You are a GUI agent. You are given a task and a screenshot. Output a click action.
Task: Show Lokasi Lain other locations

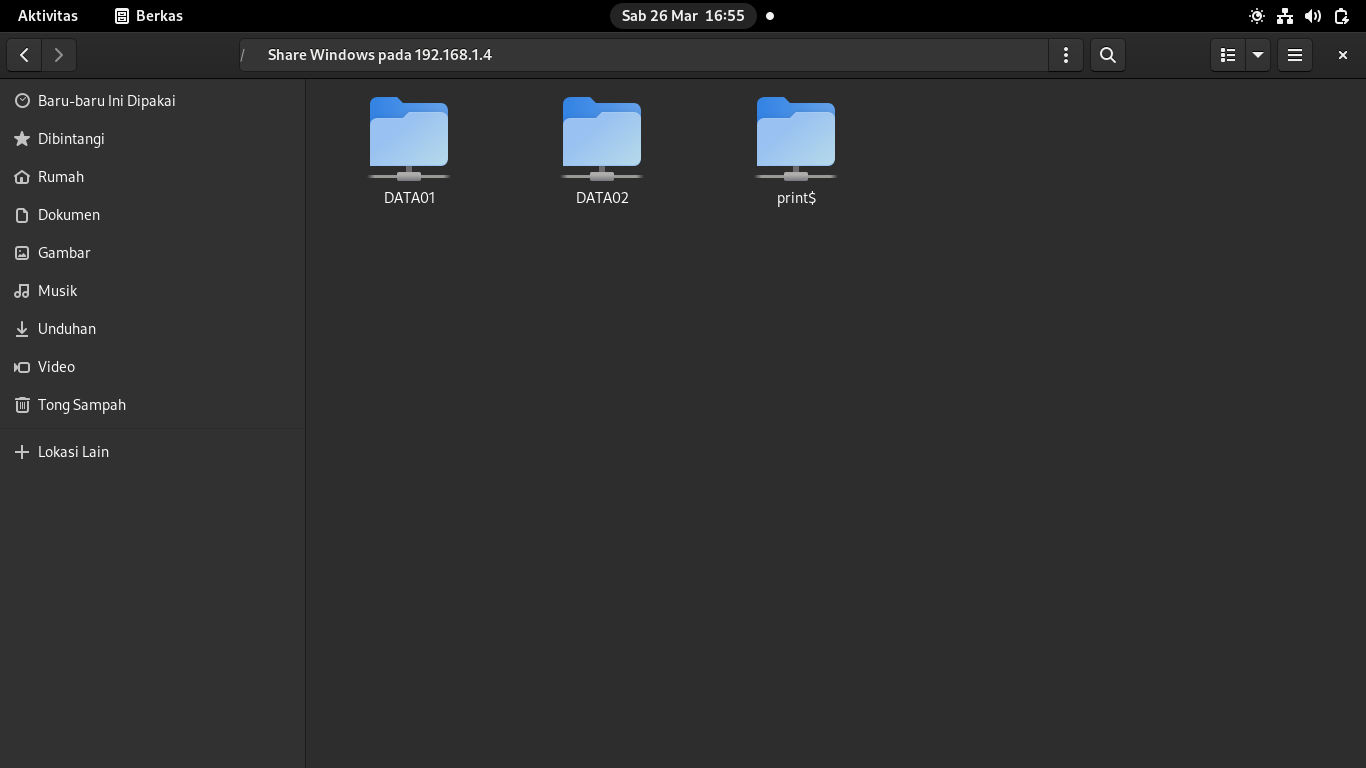152,452
